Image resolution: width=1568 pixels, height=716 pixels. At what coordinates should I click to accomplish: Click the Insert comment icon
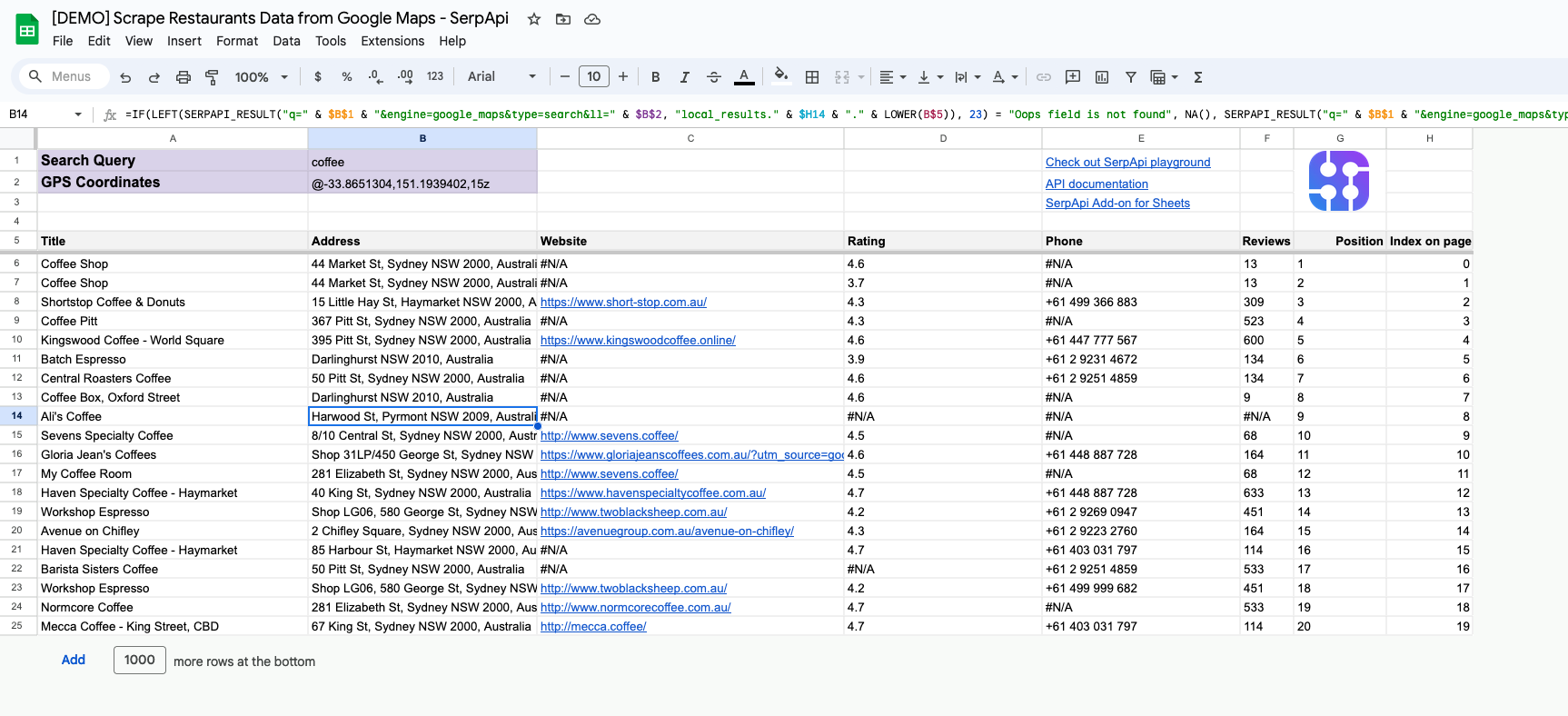pyautogui.click(x=1073, y=77)
